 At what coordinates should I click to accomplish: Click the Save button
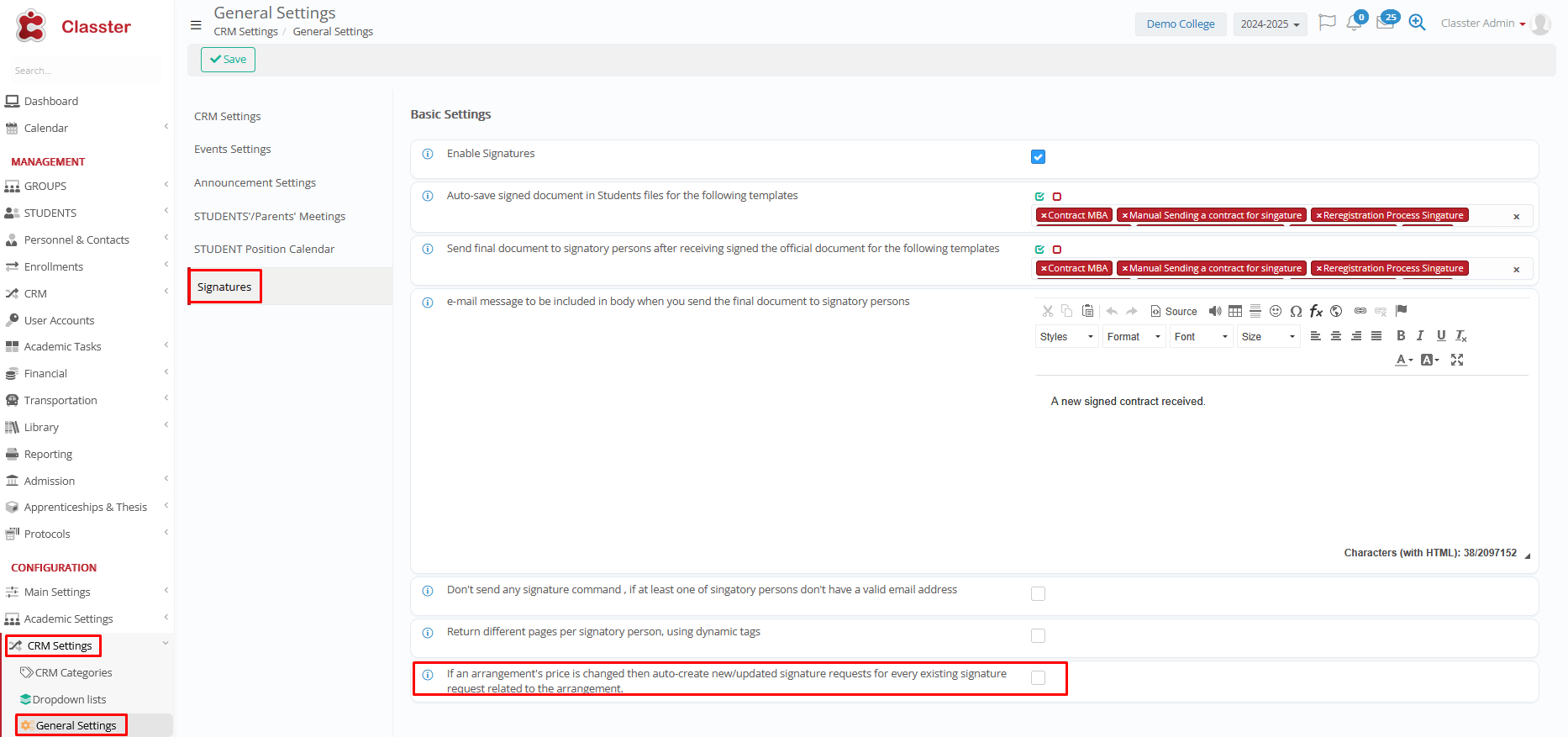228,60
